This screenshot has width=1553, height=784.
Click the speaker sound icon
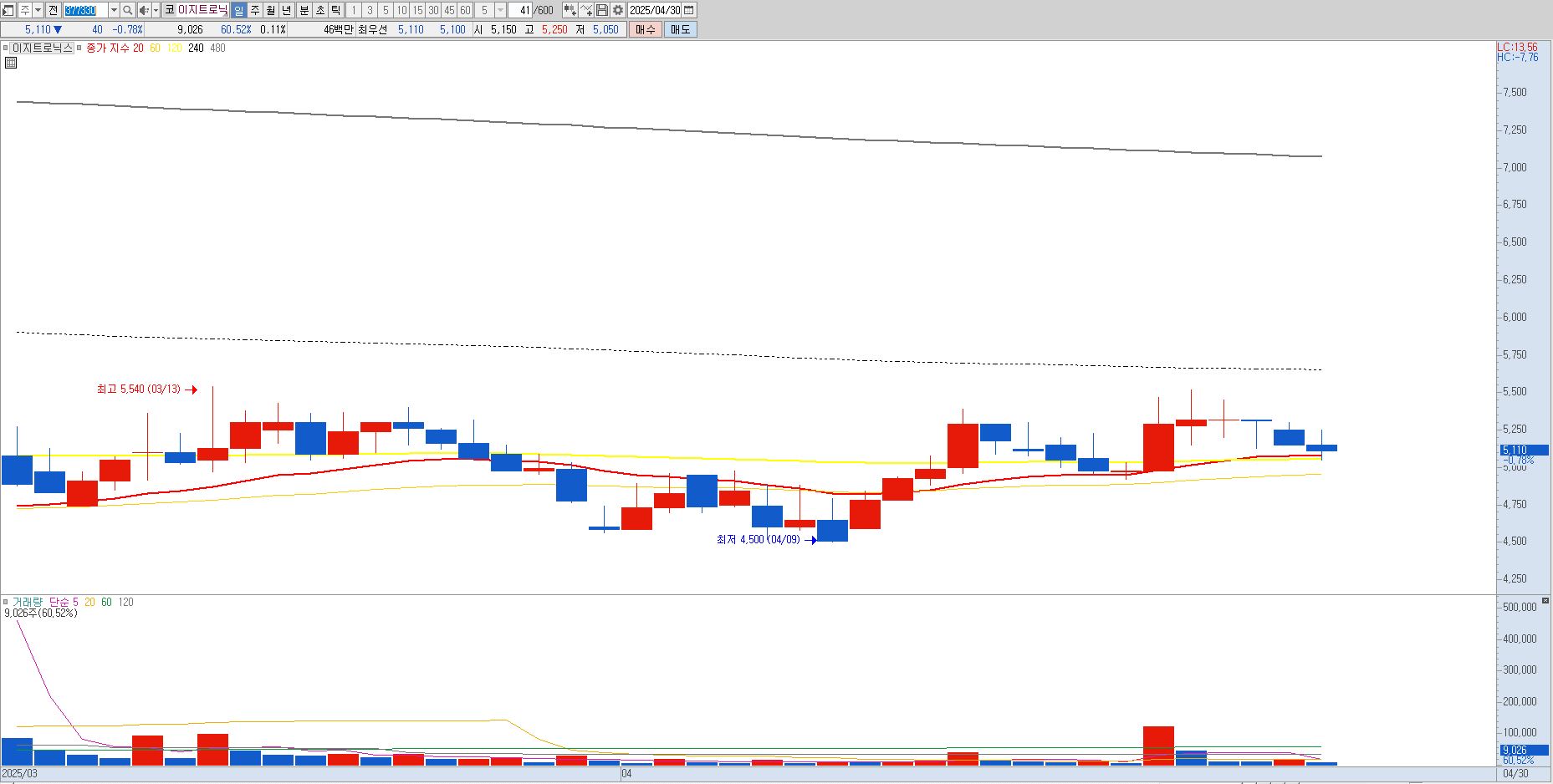tap(144, 10)
